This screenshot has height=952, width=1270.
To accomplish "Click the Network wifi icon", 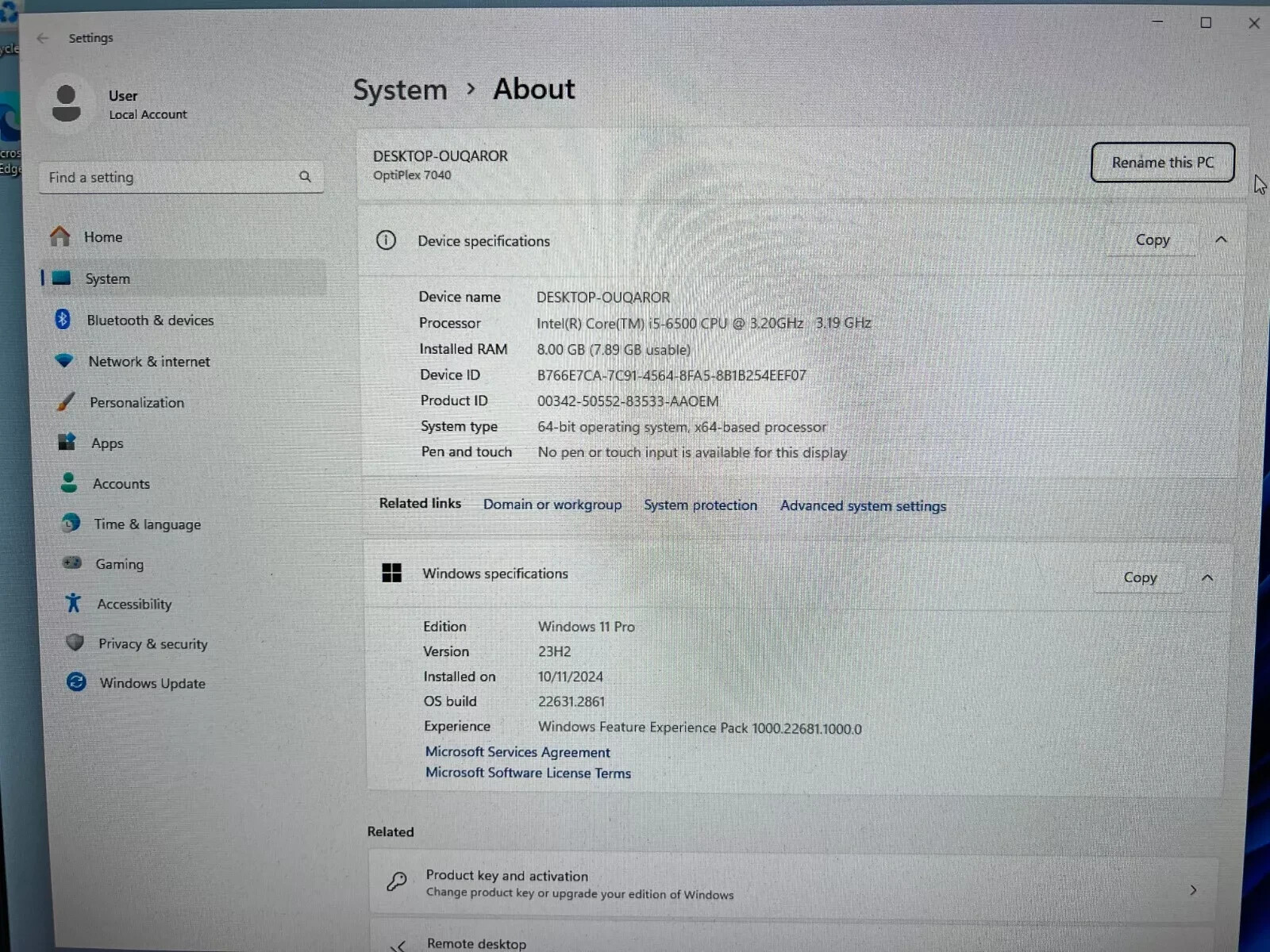I will (64, 361).
